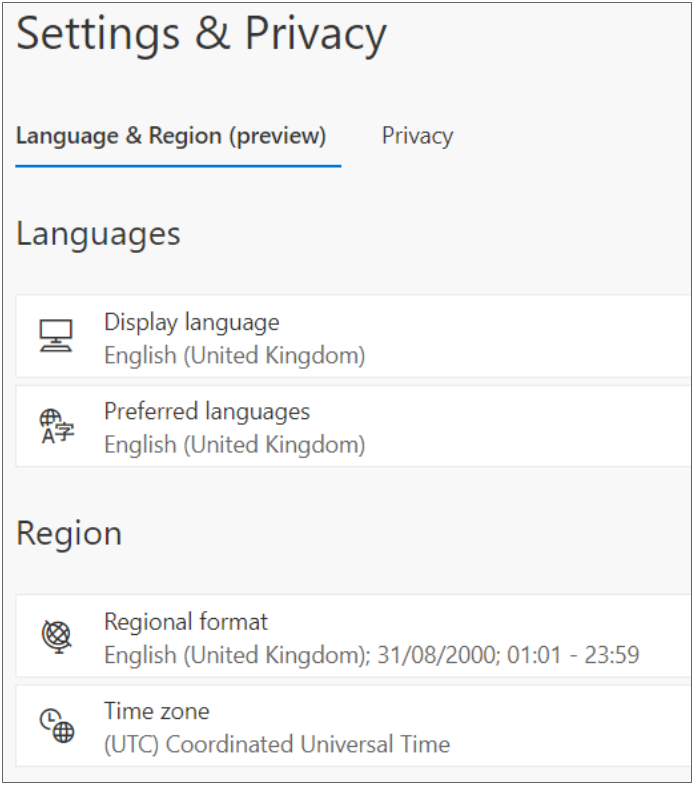Click the Settings & Privacy page title
Screen dimensions: 694x785
tap(201, 34)
